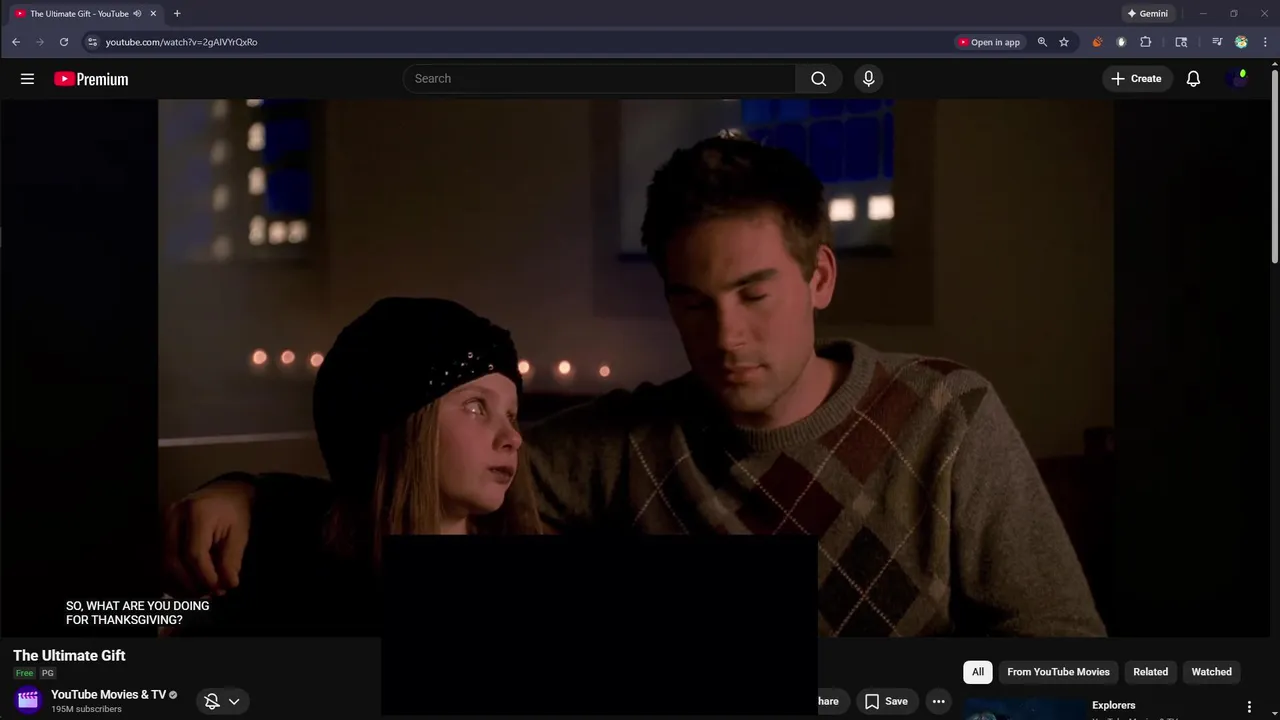Launch Gemini from title bar
The image size is (1280, 720).
(1147, 14)
